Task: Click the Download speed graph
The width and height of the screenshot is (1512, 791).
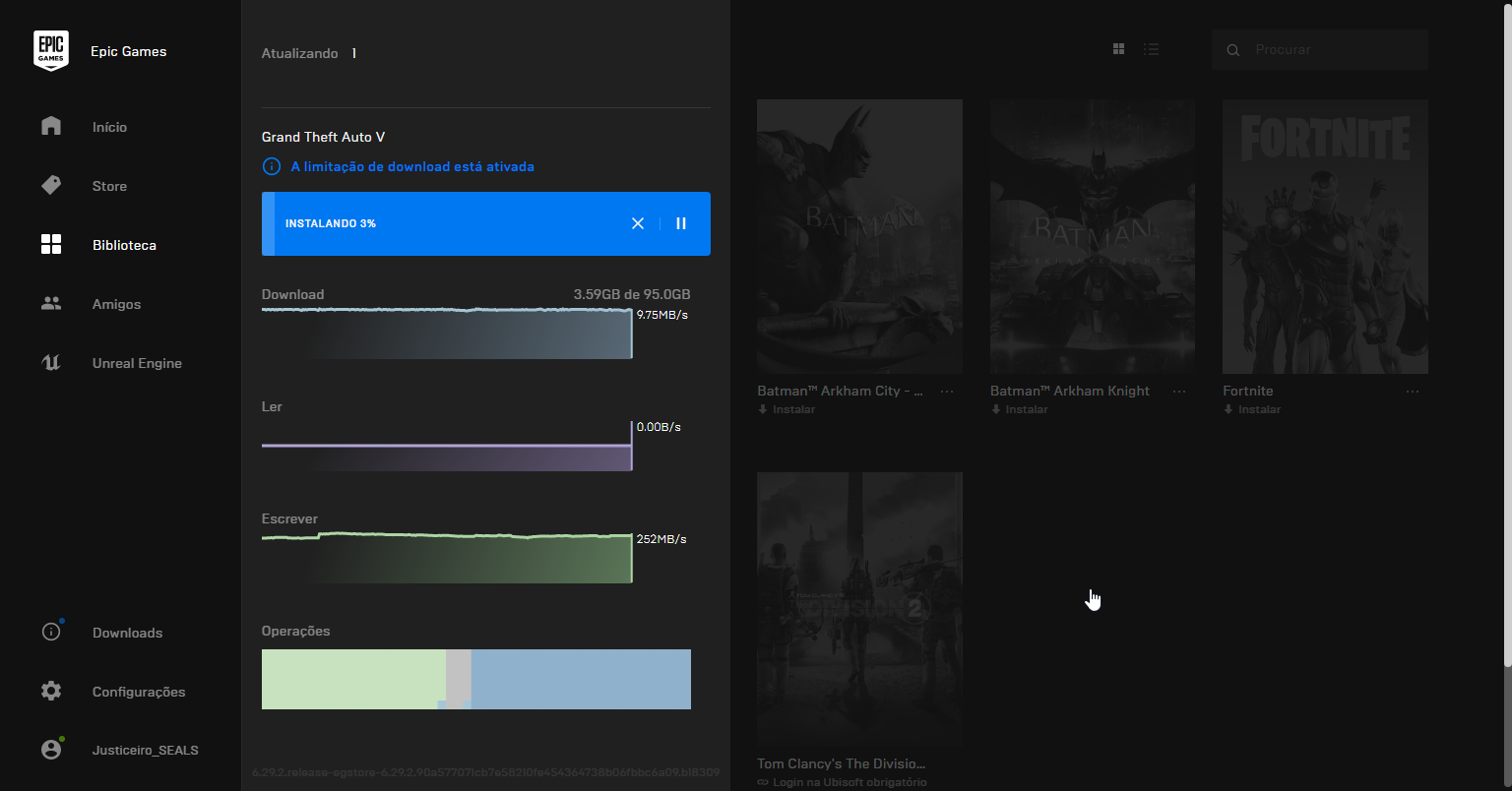Action: click(447, 334)
